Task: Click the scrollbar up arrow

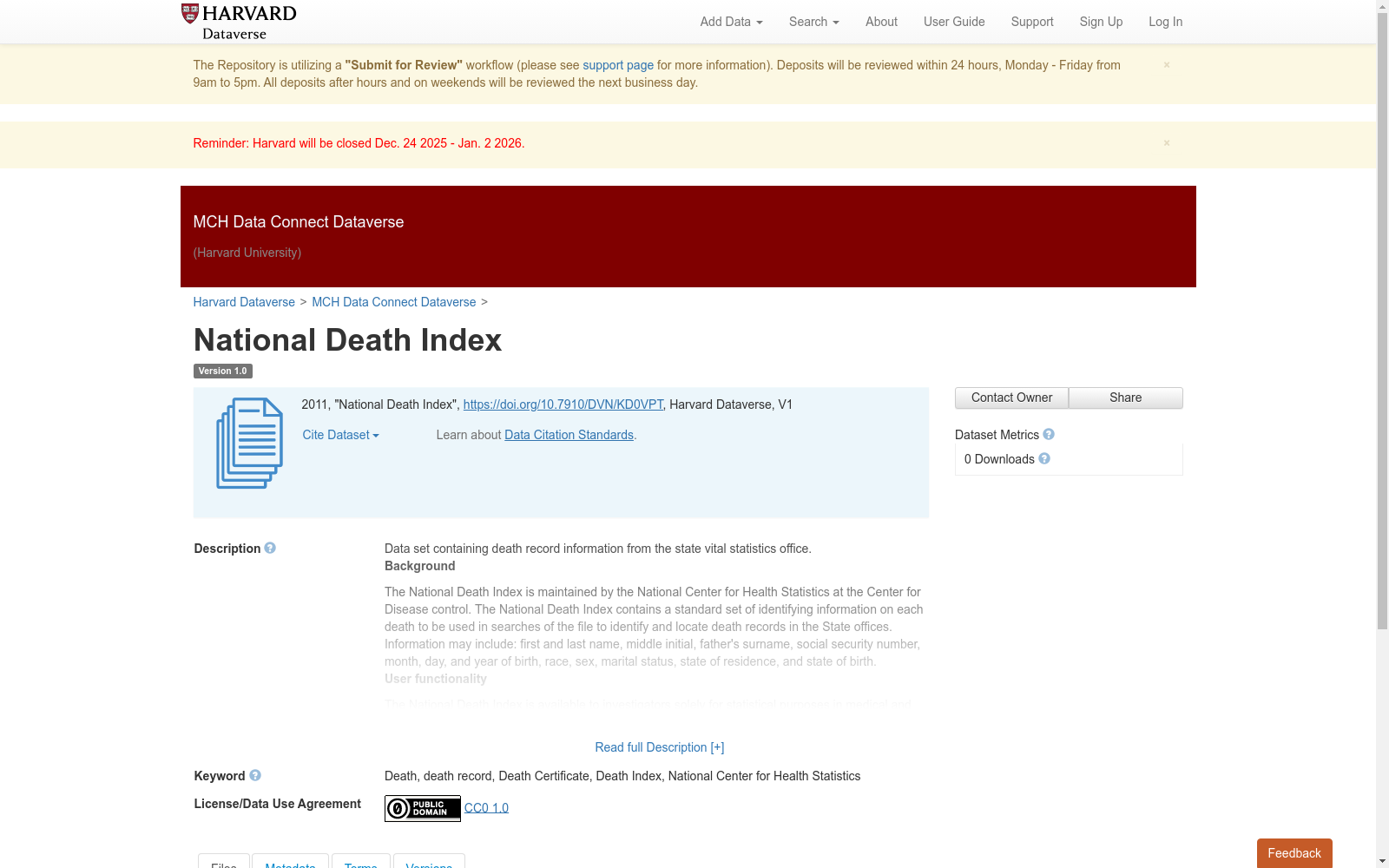Action: [1382, 7]
